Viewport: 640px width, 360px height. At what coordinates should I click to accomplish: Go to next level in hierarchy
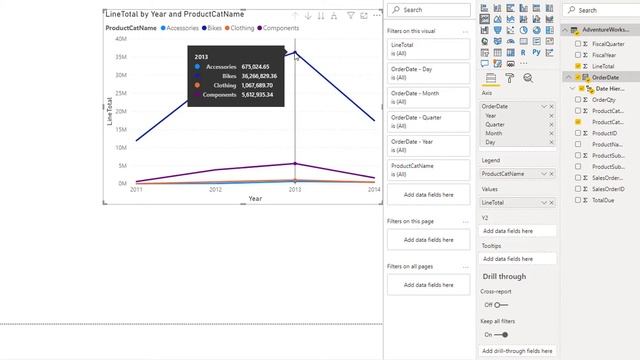click(x=321, y=16)
